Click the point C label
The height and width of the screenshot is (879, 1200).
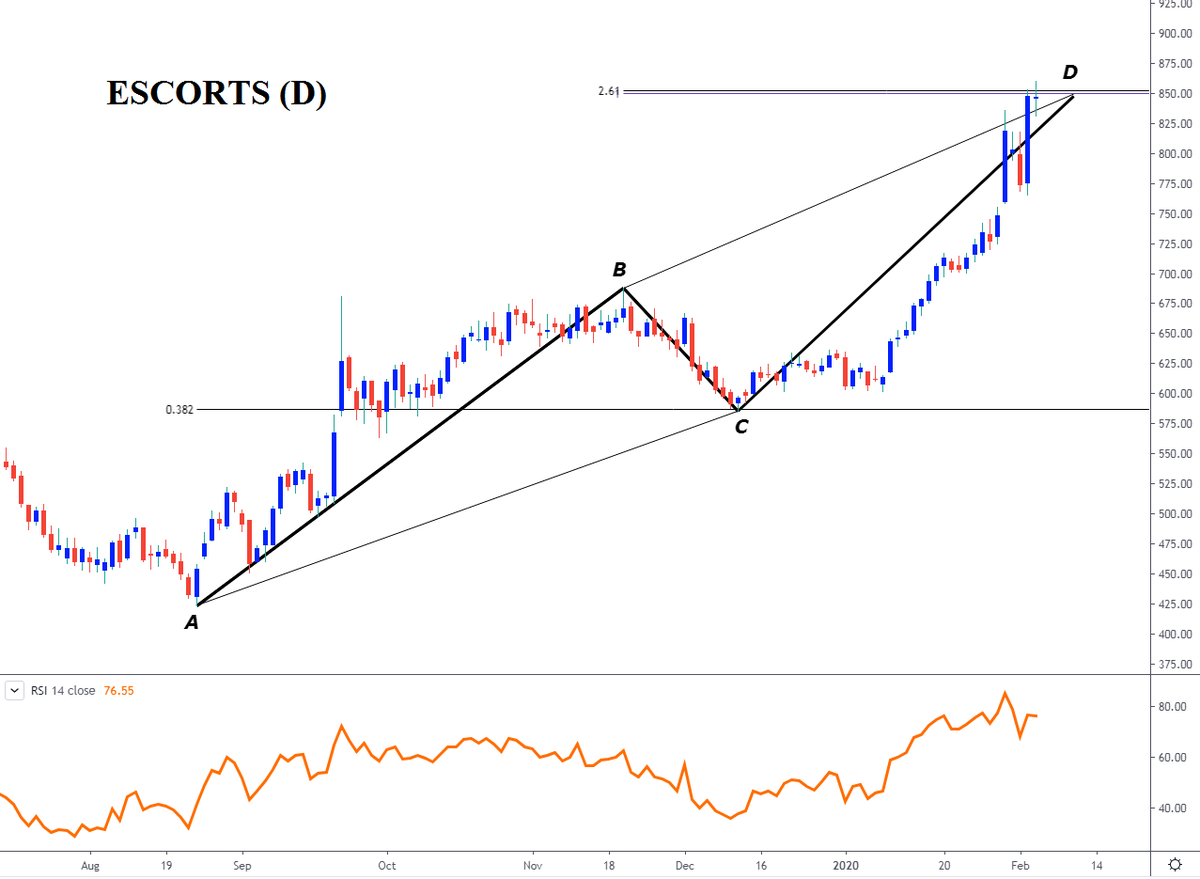(x=741, y=427)
